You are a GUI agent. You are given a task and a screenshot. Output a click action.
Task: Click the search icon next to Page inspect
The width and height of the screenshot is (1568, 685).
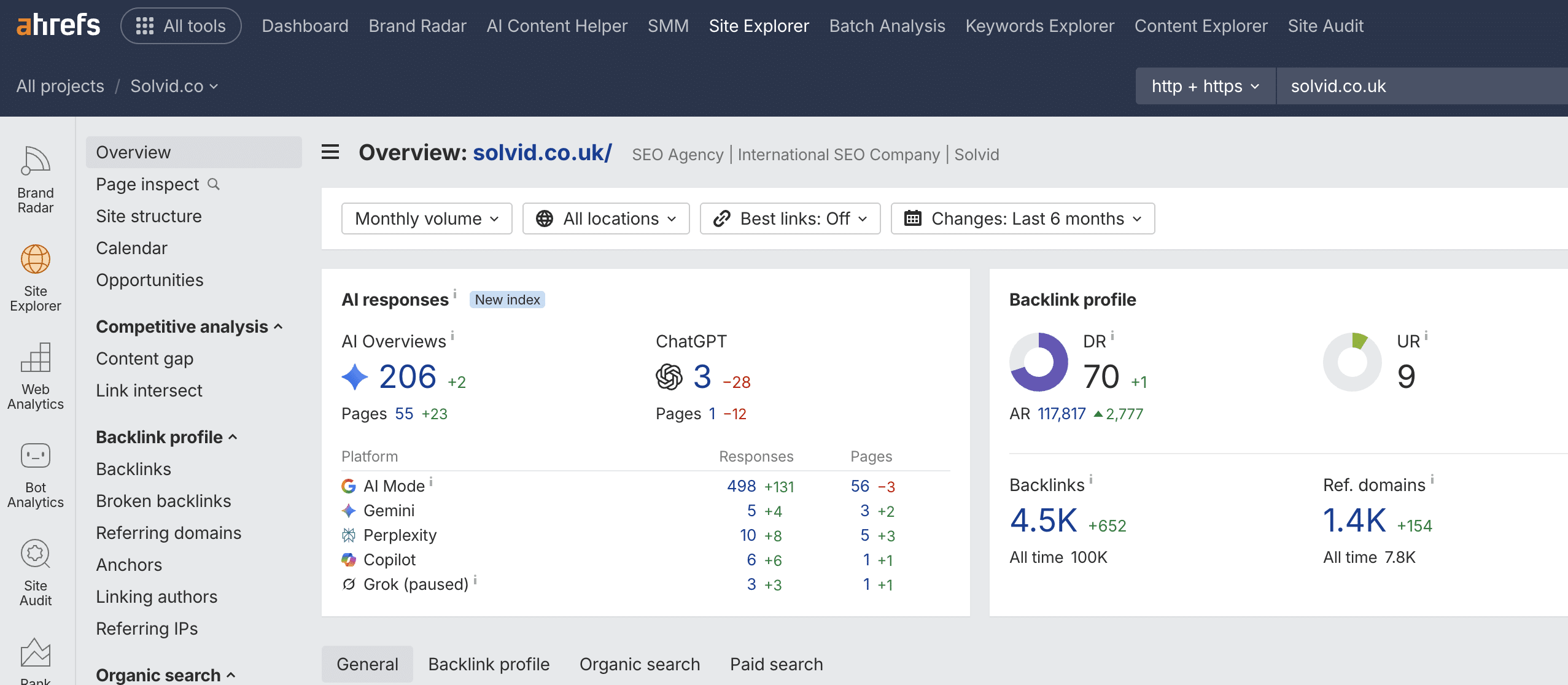pos(214,184)
